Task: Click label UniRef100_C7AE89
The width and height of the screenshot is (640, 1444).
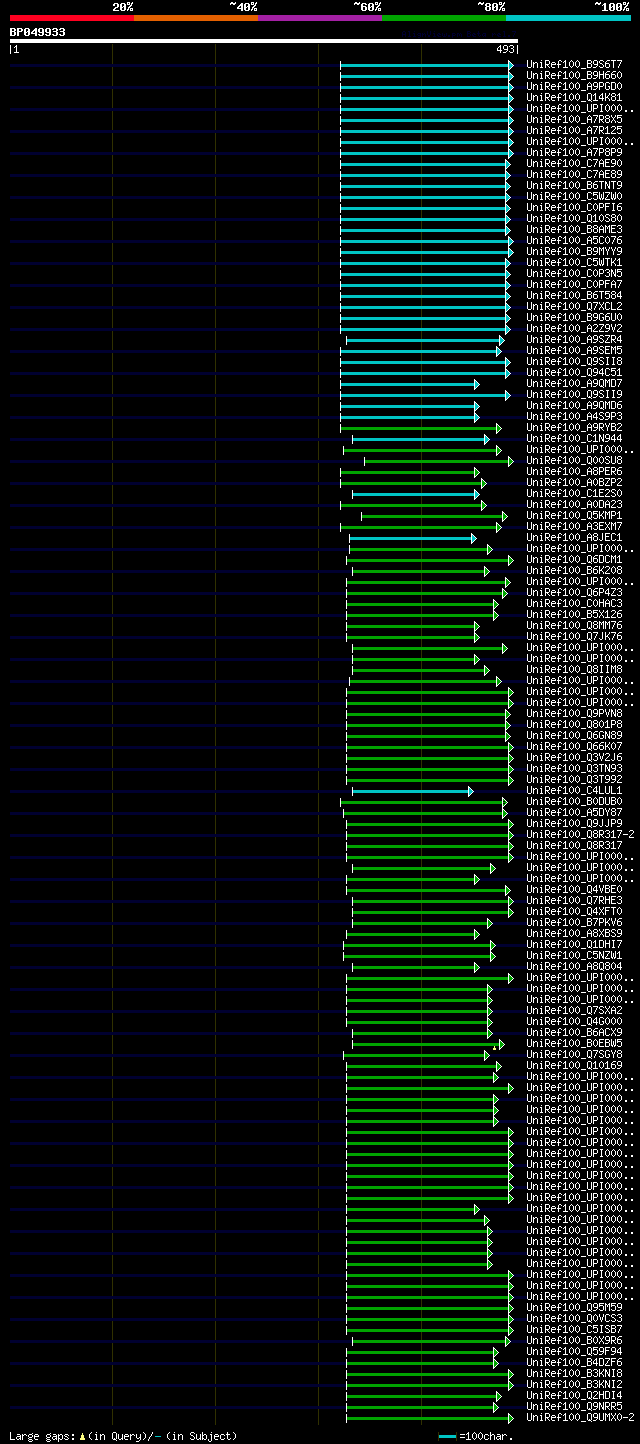Action: click(574, 174)
